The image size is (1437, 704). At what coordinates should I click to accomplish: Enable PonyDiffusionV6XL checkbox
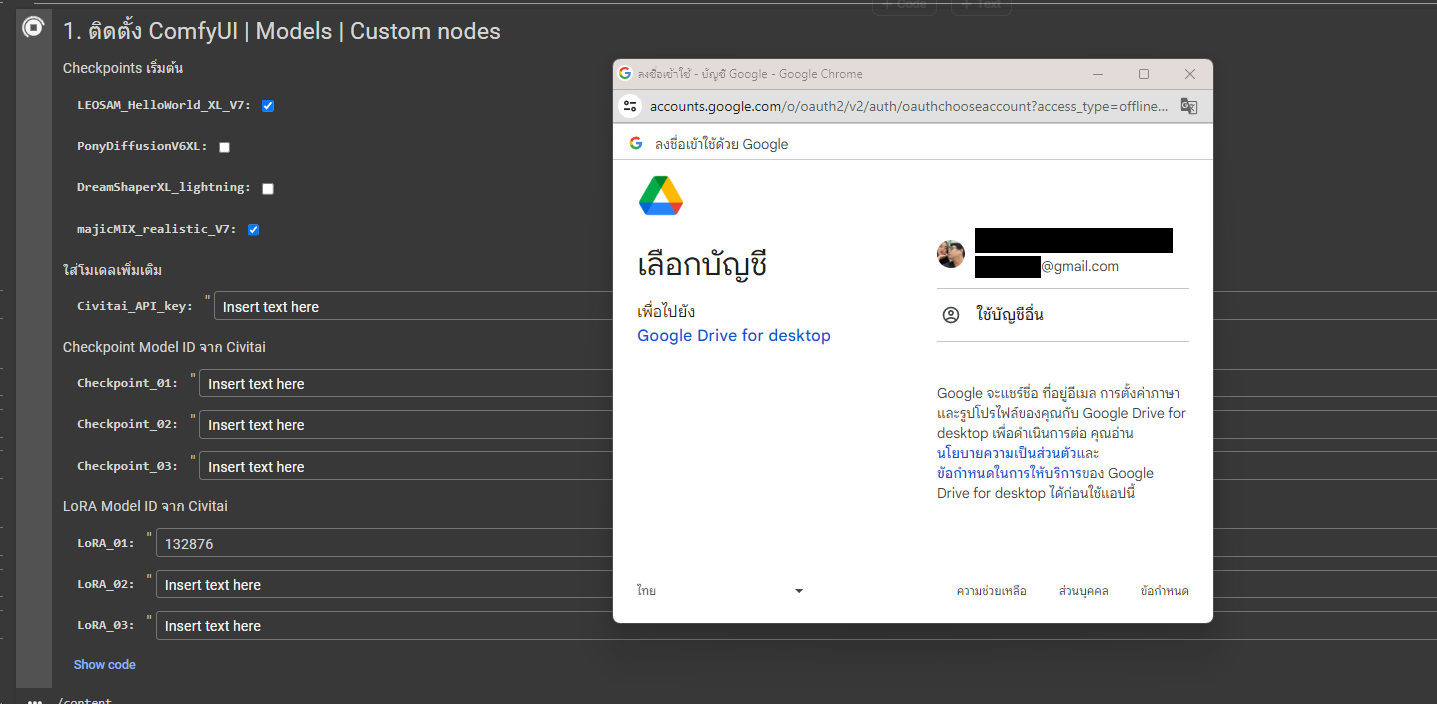(x=224, y=147)
